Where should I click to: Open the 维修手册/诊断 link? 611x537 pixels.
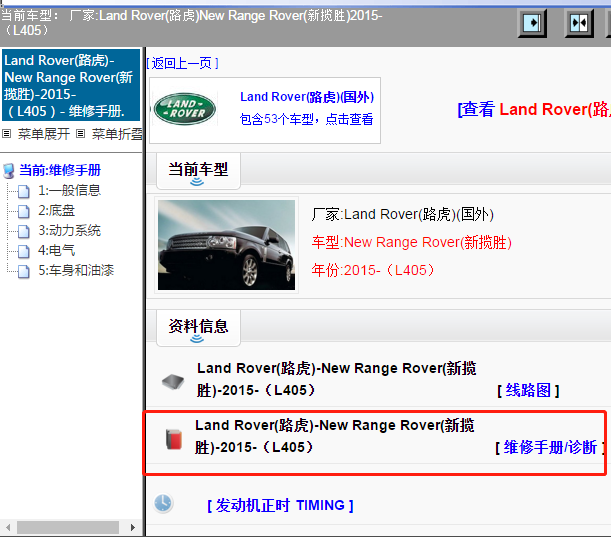point(550,447)
